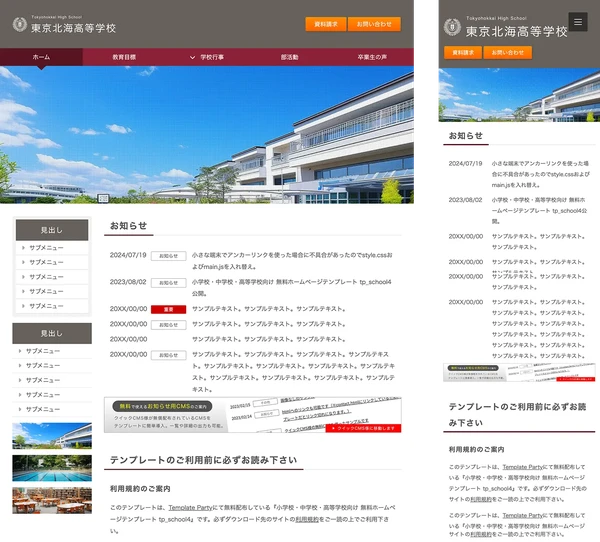
Task: Click the お知らせ section heading in desktop view
Action: [129, 226]
